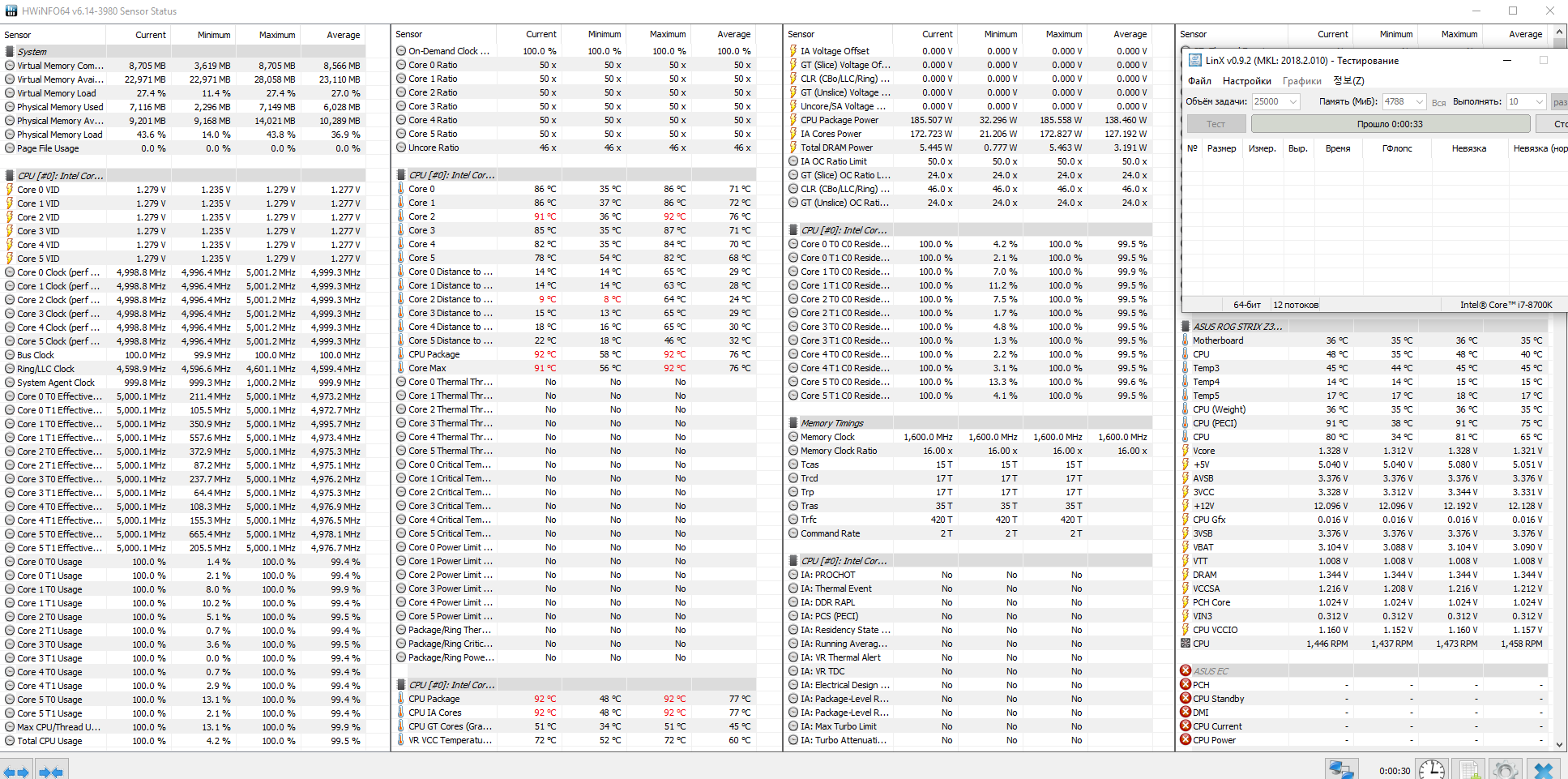Viewport: 1568px width, 779px height.
Task: Click the scrollbar down arrow of the right sensor panel
Action: click(x=1558, y=743)
